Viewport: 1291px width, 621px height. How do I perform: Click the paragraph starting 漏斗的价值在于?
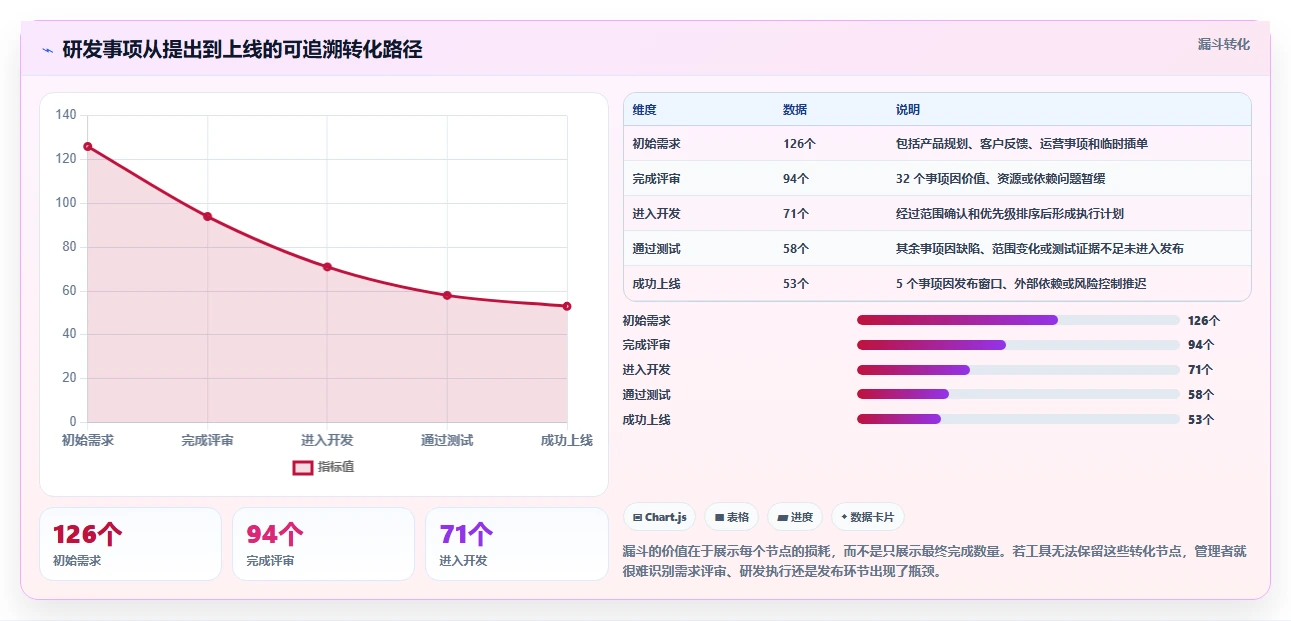(x=935, y=562)
